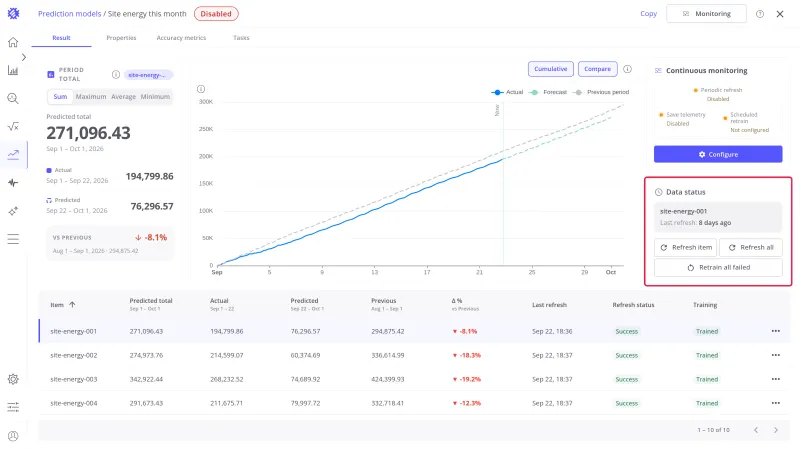
Task: Click the help question mark icon
Action: tap(760, 14)
